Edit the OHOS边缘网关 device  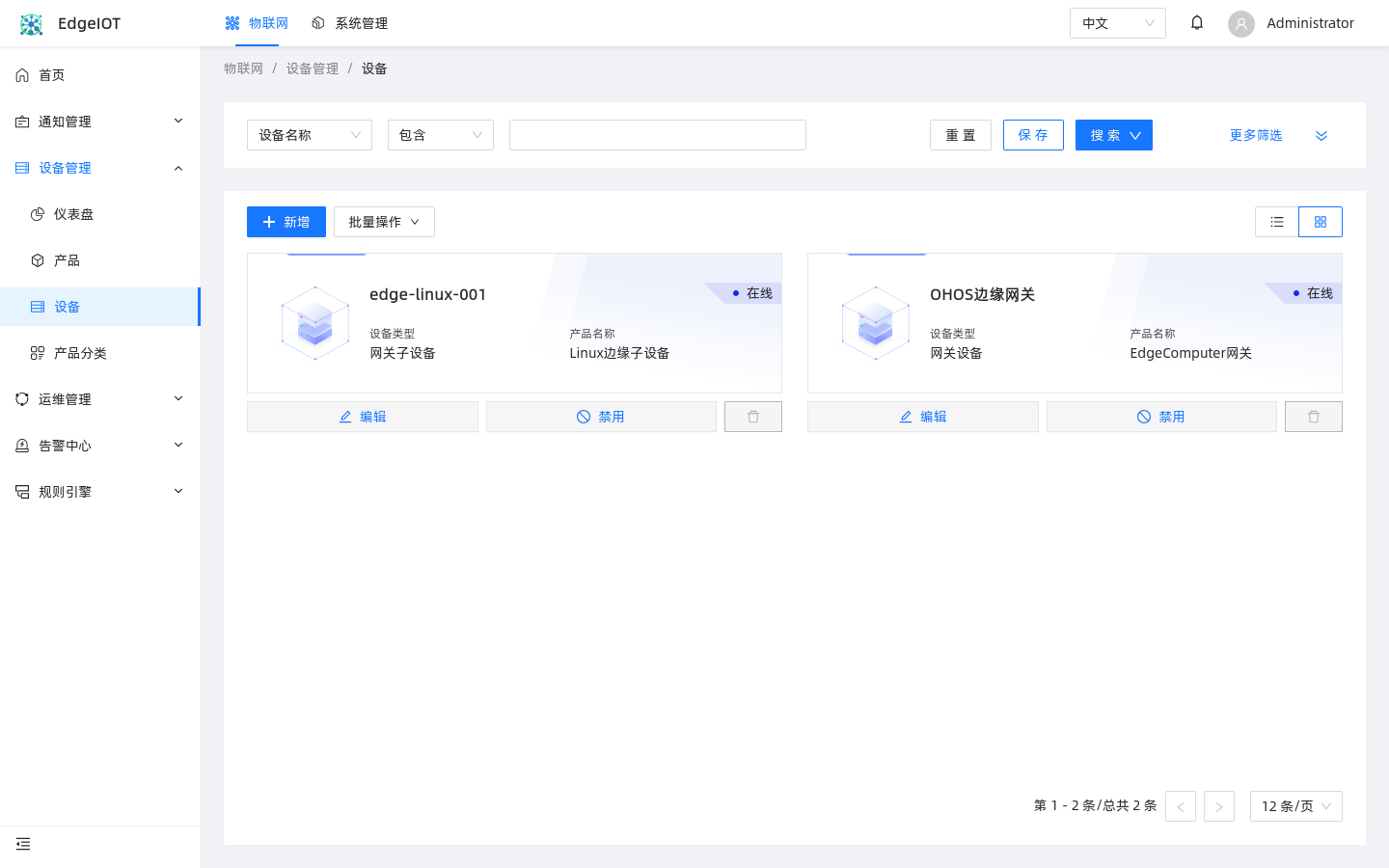coord(923,417)
